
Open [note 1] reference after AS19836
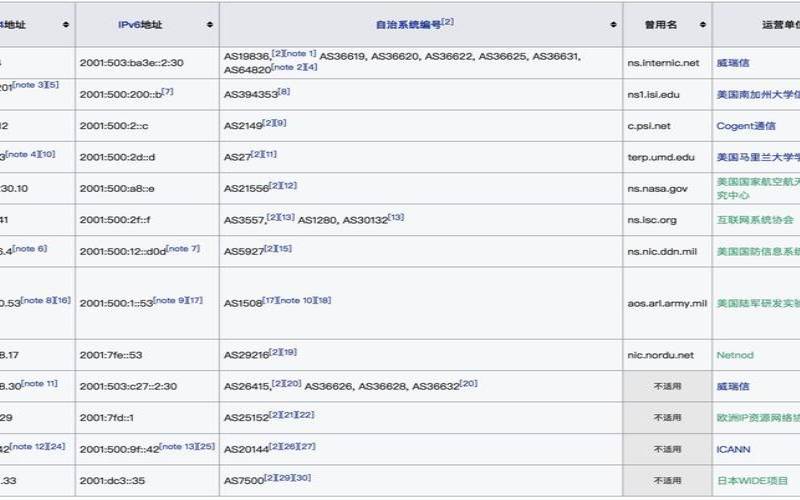[x=300, y=53]
